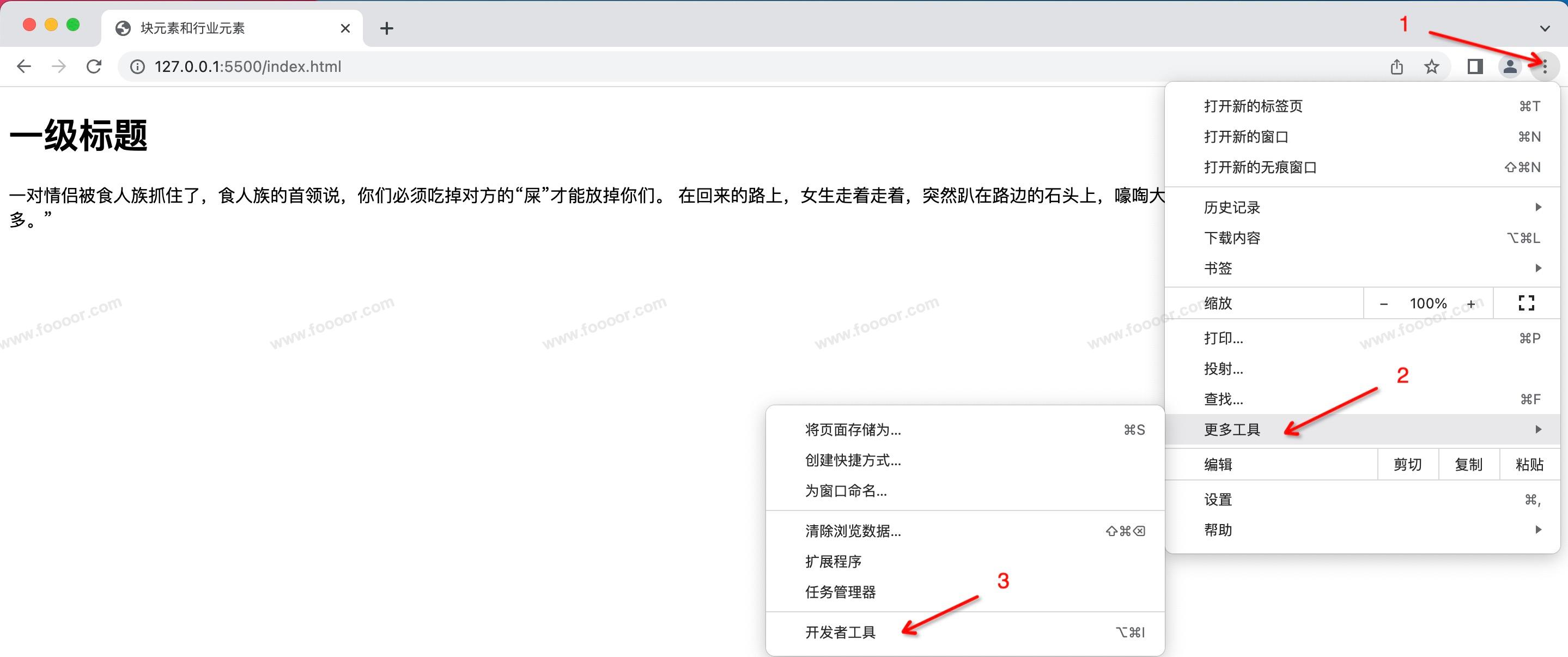Click the browser back arrow
1568x657 pixels.
click(x=24, y=66)
